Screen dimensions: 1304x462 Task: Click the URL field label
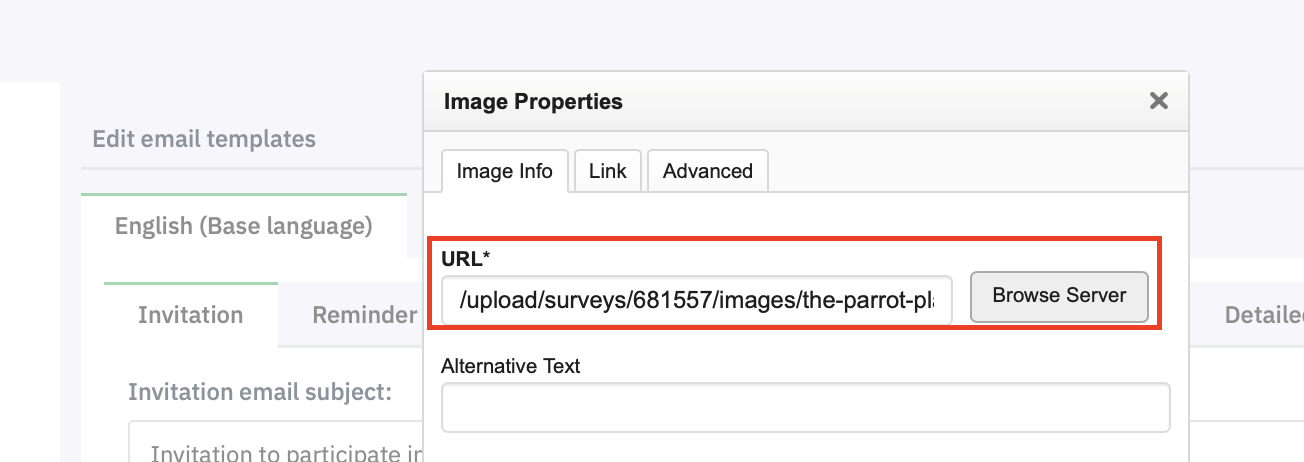click(x=466, y=259)
